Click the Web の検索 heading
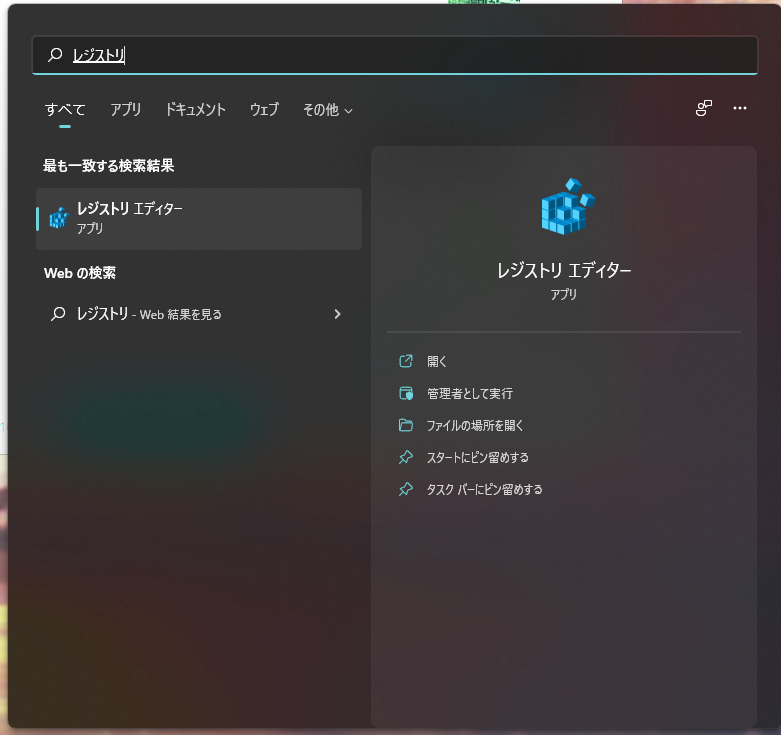This screenshot has width=781, height=735. 80,273
